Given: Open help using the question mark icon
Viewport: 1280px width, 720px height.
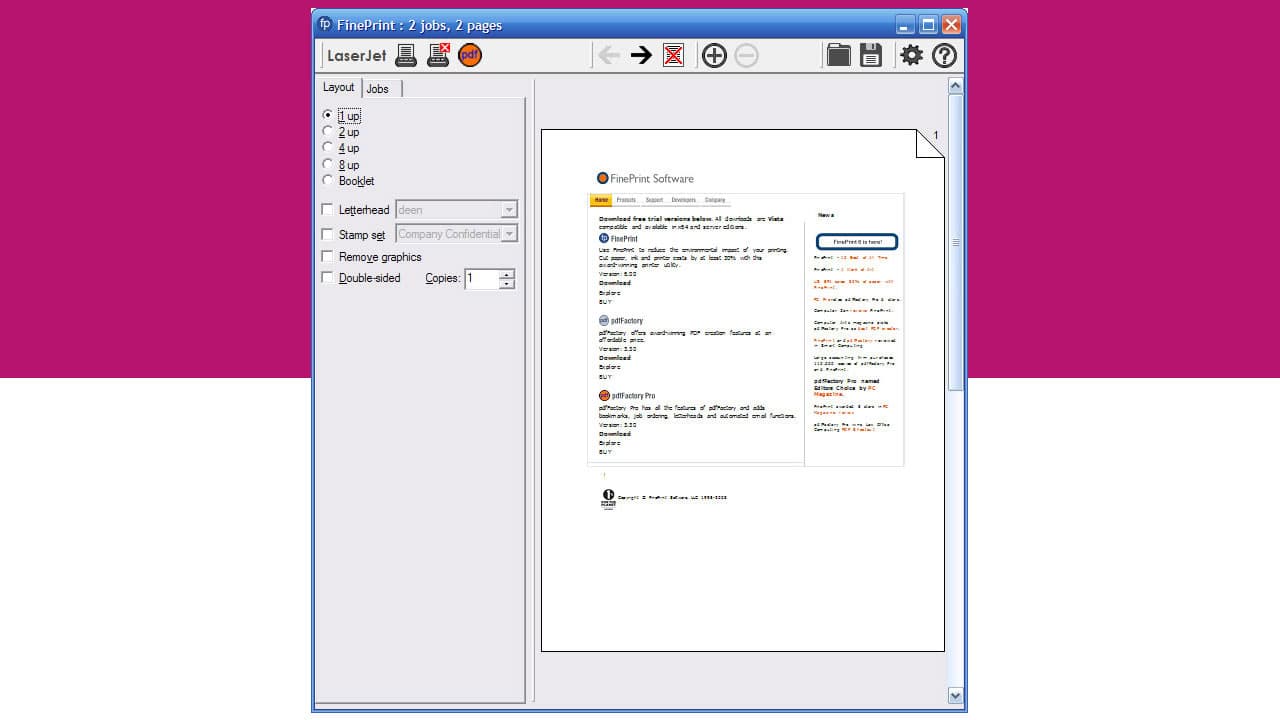Looking at the screenshot, I should (x=944, y=55).
